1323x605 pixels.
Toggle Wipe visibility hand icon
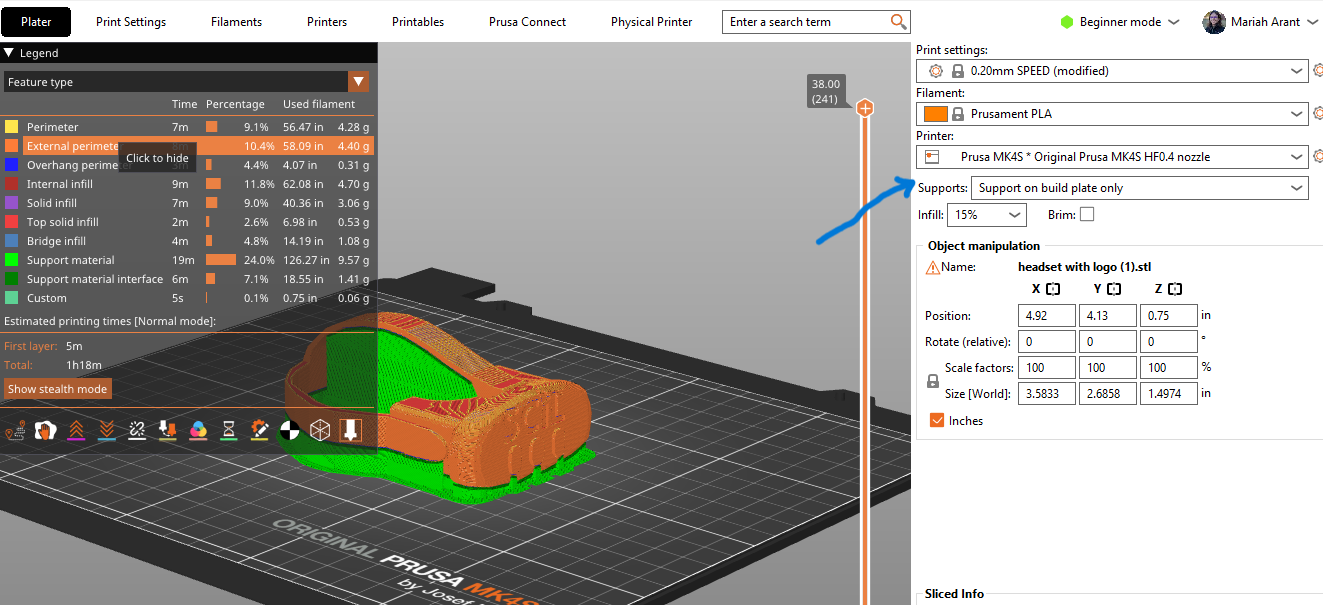(45, 430)
